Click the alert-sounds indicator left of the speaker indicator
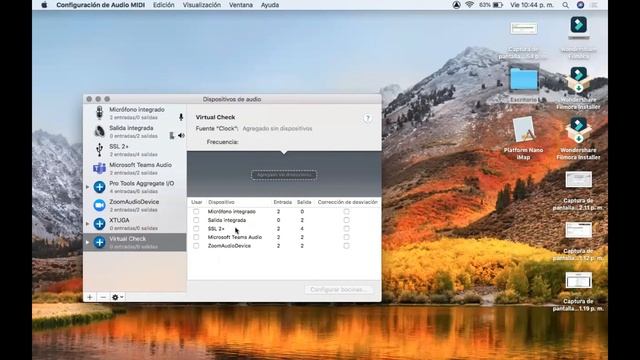The image size is (640, 360). click(x=172, y=136)
